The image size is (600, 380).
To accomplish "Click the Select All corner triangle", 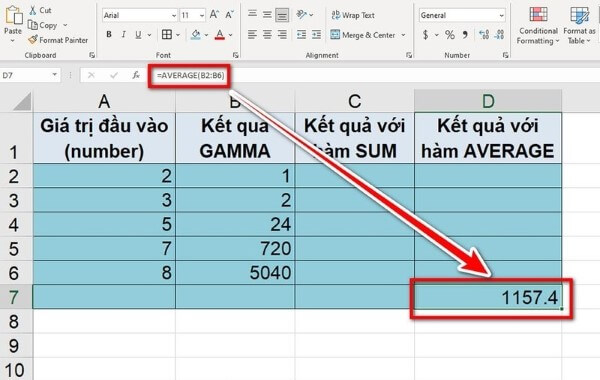I will (22, 102).
